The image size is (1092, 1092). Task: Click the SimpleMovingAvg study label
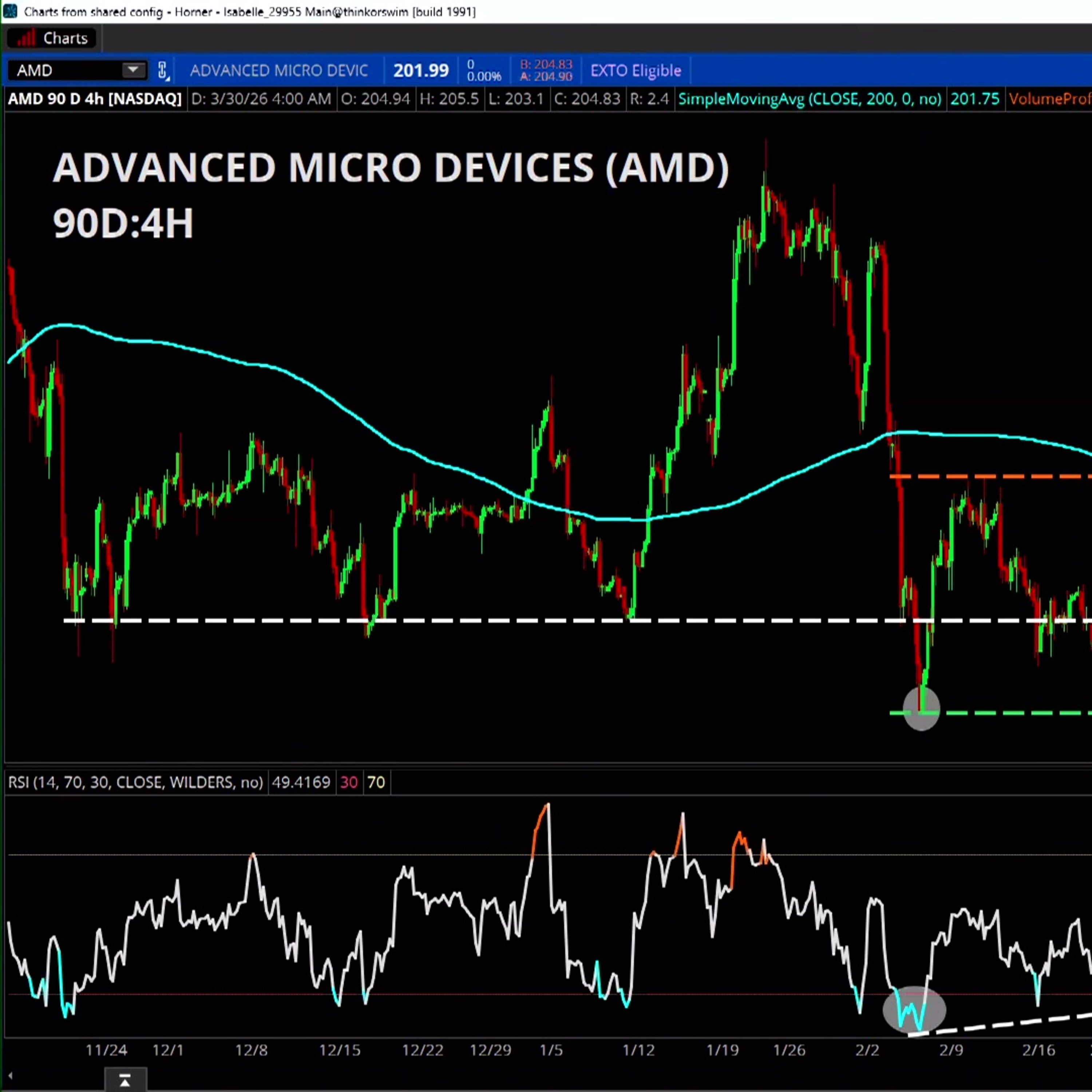coord(810,99)
